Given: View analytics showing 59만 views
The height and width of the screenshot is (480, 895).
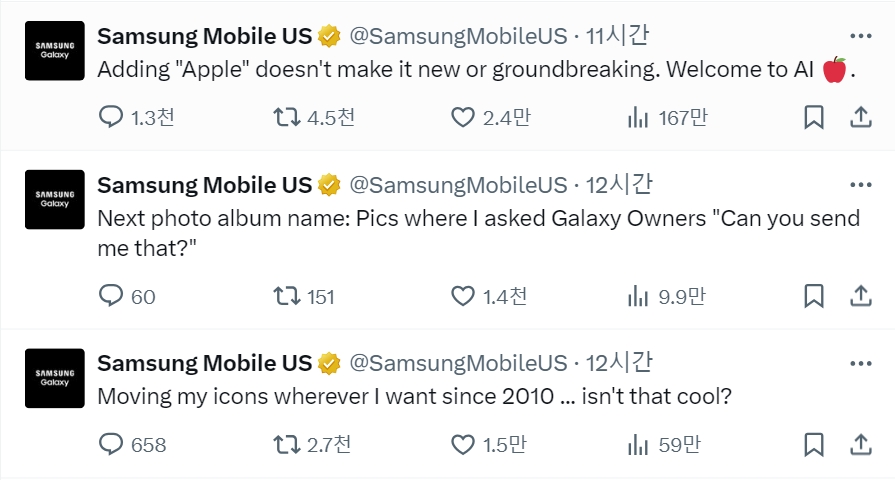Looking at the screenshot, I should 663,445.
